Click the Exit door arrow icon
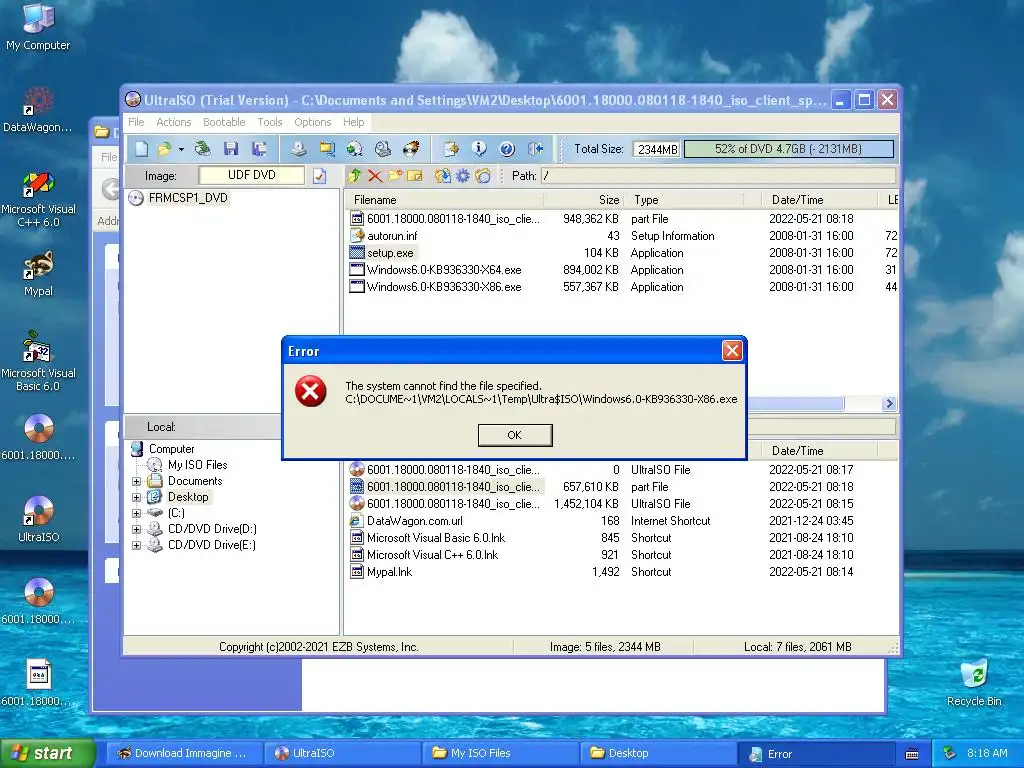Screen dimensions: 1024x768 click(x=536, y=149)
